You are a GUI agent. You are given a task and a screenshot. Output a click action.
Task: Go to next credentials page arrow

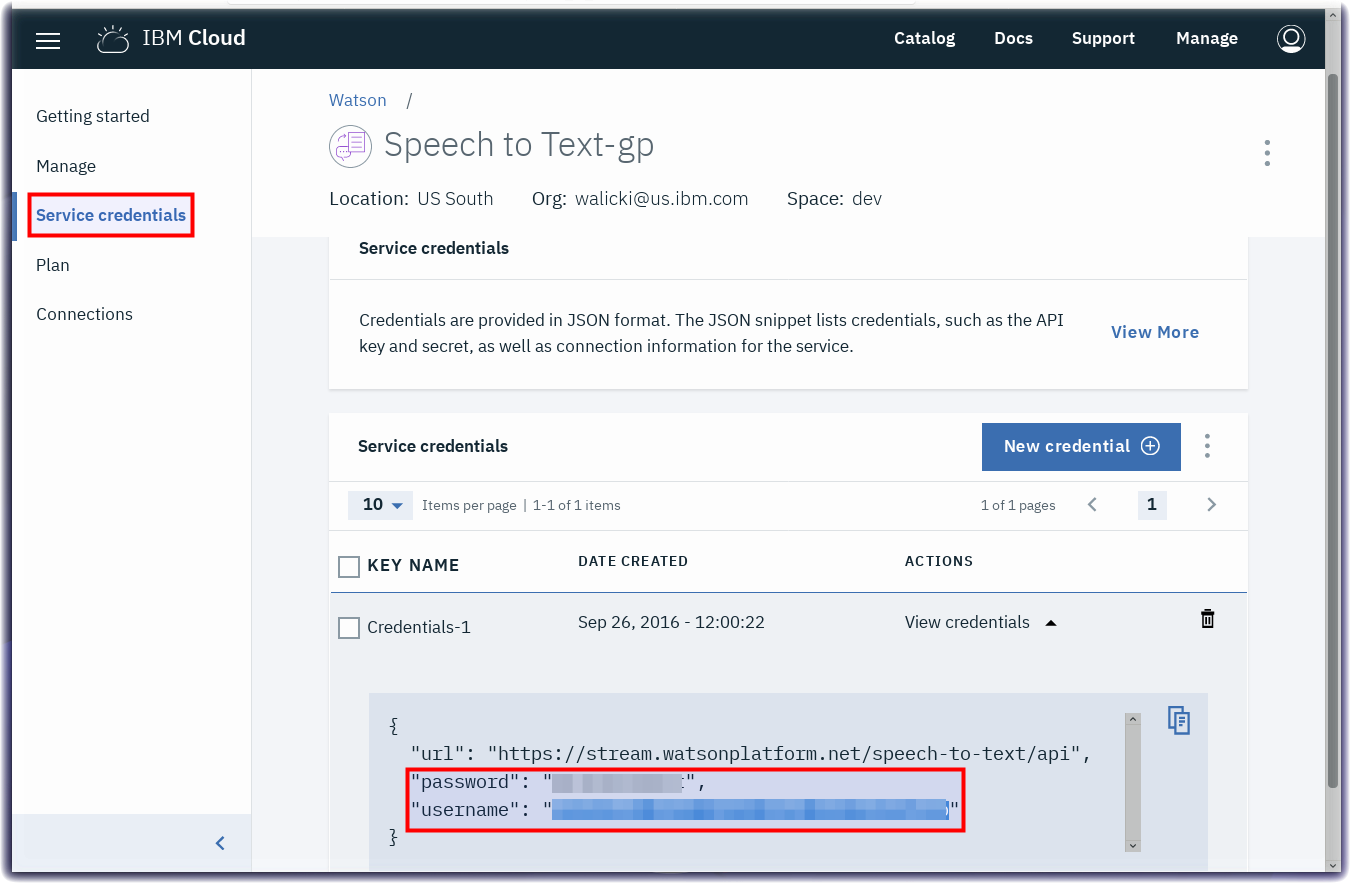tap(1211, 505)
